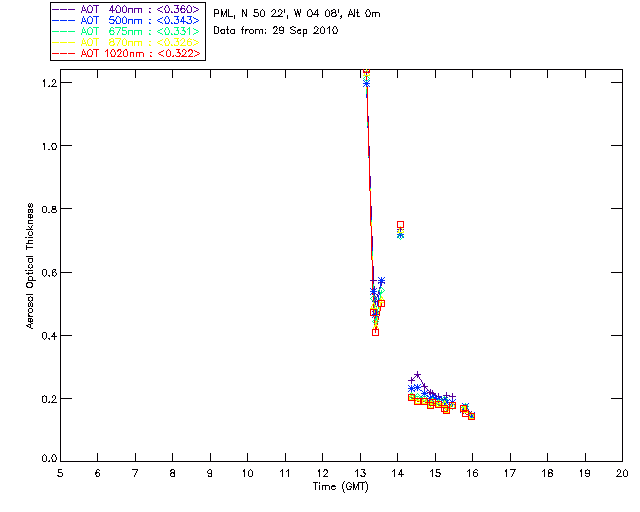Screen dimensions: 640x512
Task: Click the purple dashed line sample for 400nm
Action: click(x=64, y=9)
